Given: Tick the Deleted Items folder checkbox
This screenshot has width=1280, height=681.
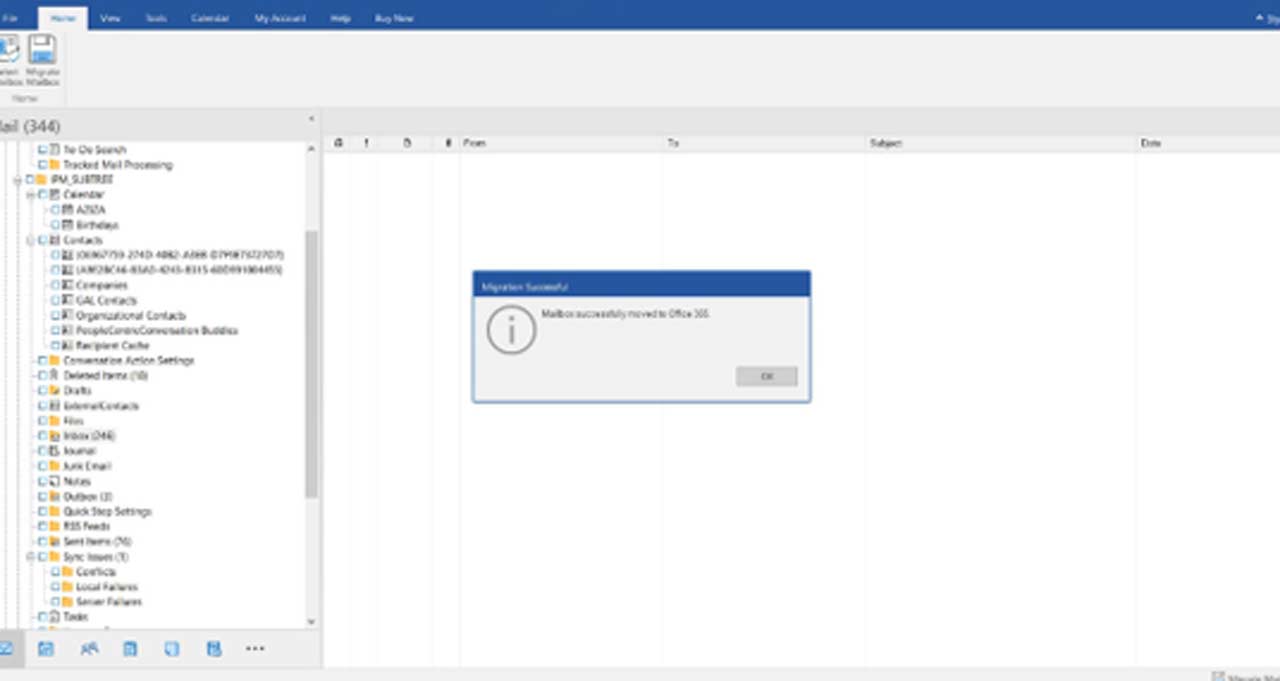Looking at the screenshot, I should 42,376.
